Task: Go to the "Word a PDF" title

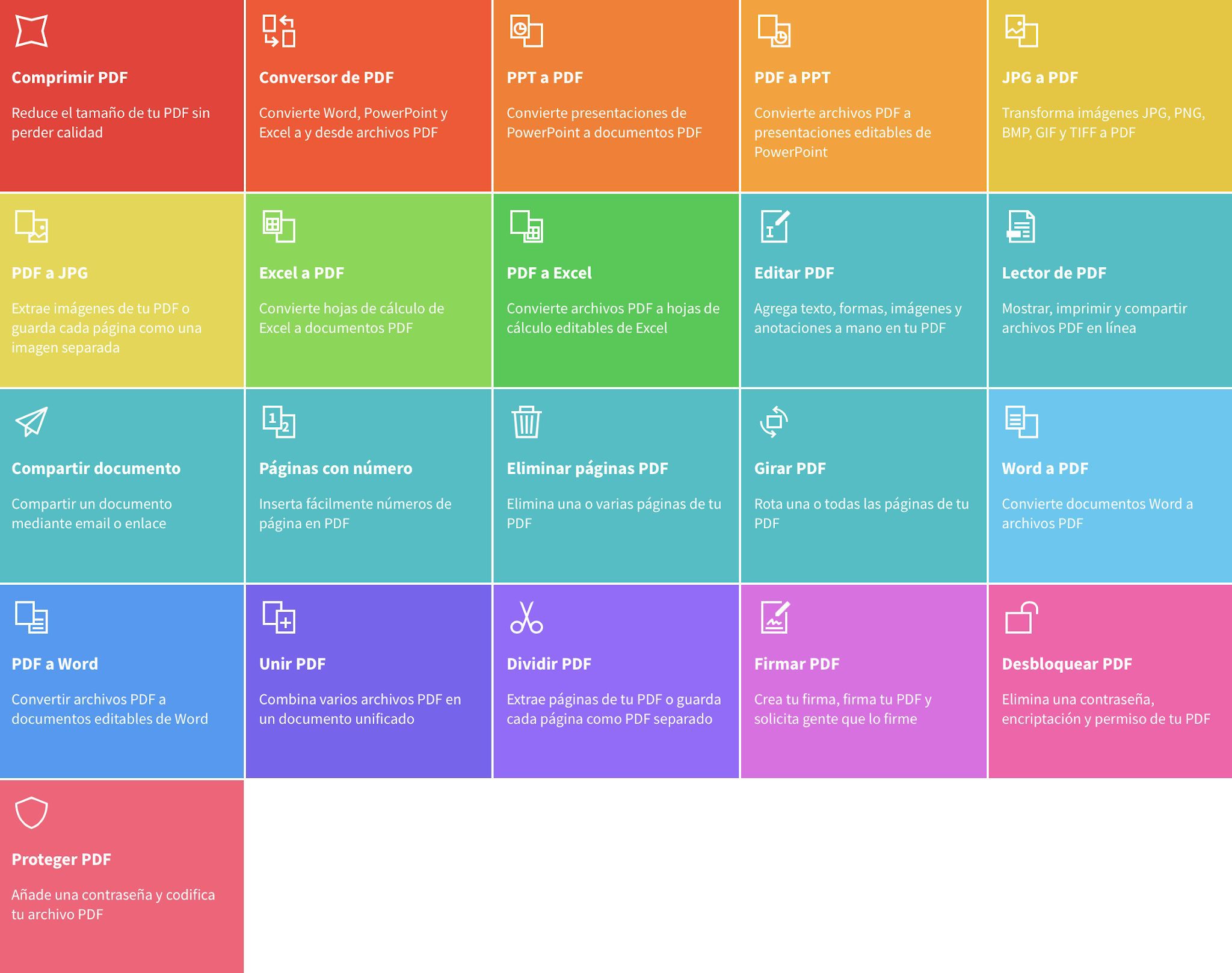Action: click(1045, 469)
